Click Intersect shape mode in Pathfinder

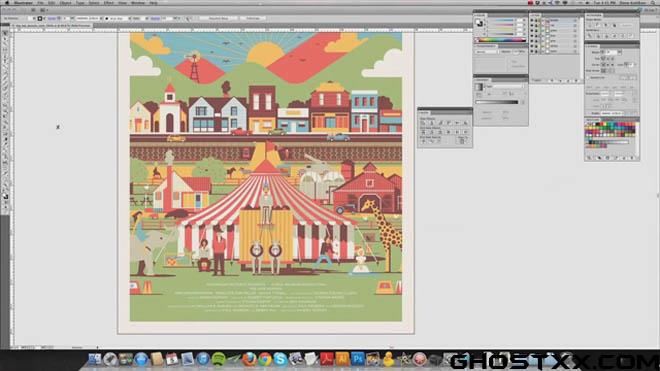(x=606, y=25)
